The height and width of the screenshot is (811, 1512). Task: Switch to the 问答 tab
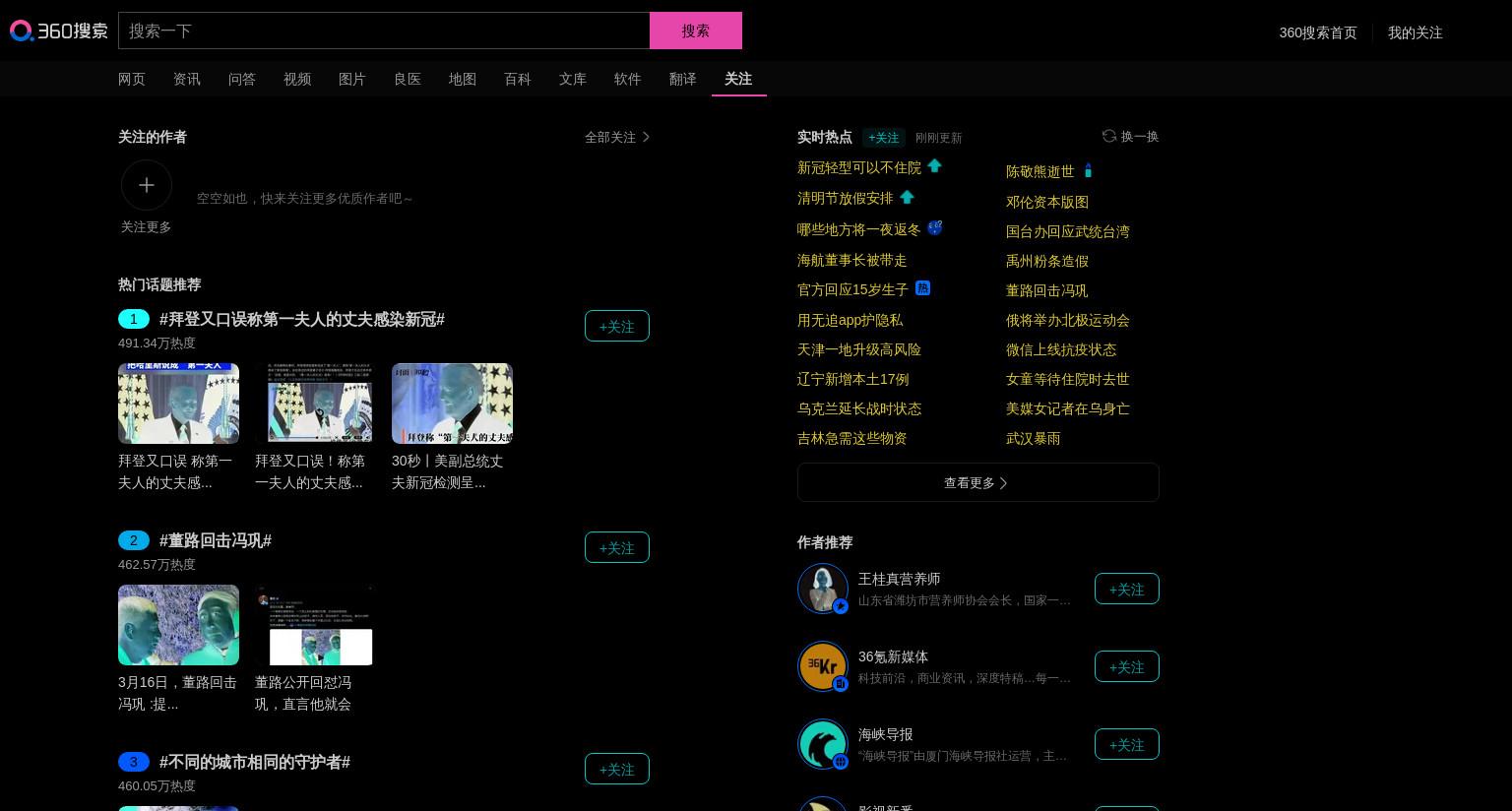pyautogui.click(x=242, y=79)
